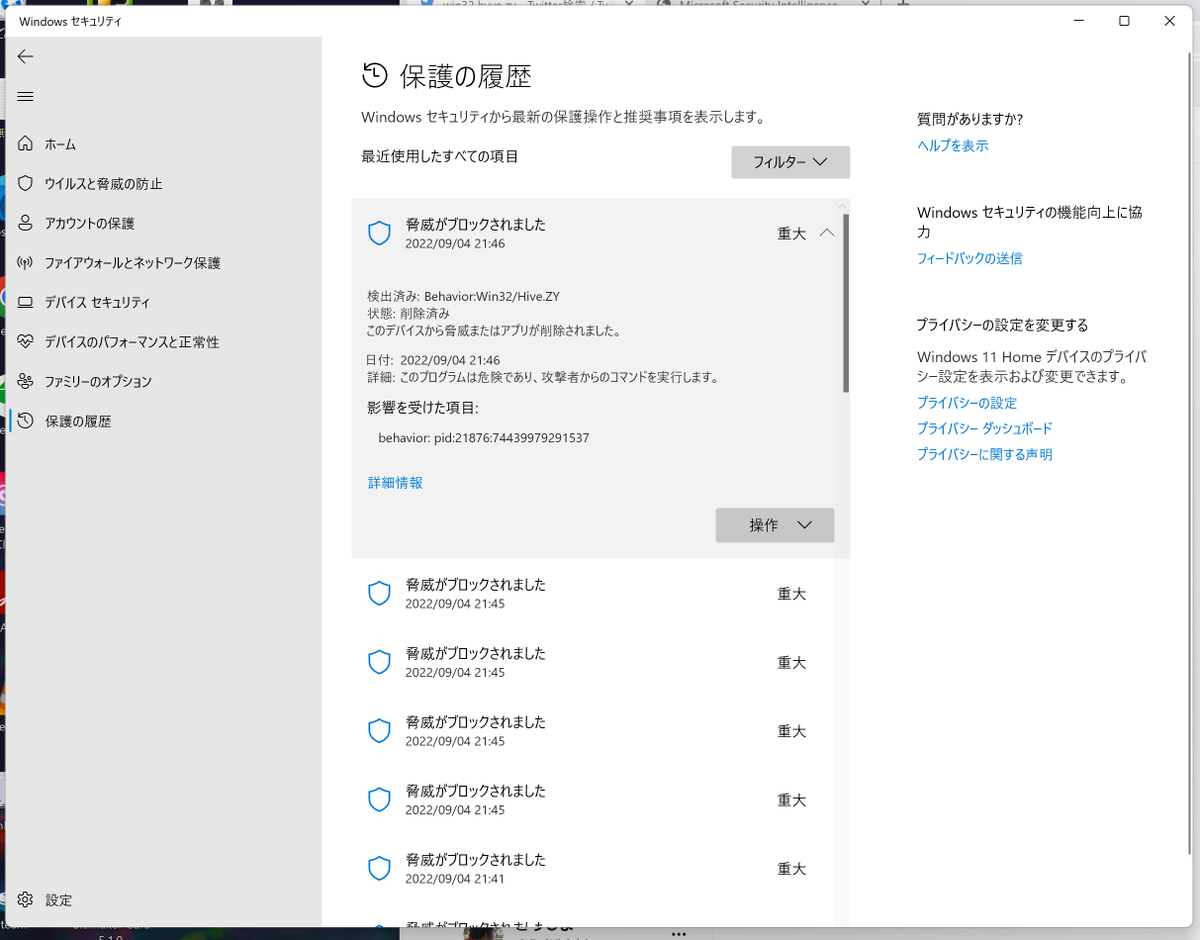
Task: Open ファミリーのオプション page
Action: [x=98, y=381]
